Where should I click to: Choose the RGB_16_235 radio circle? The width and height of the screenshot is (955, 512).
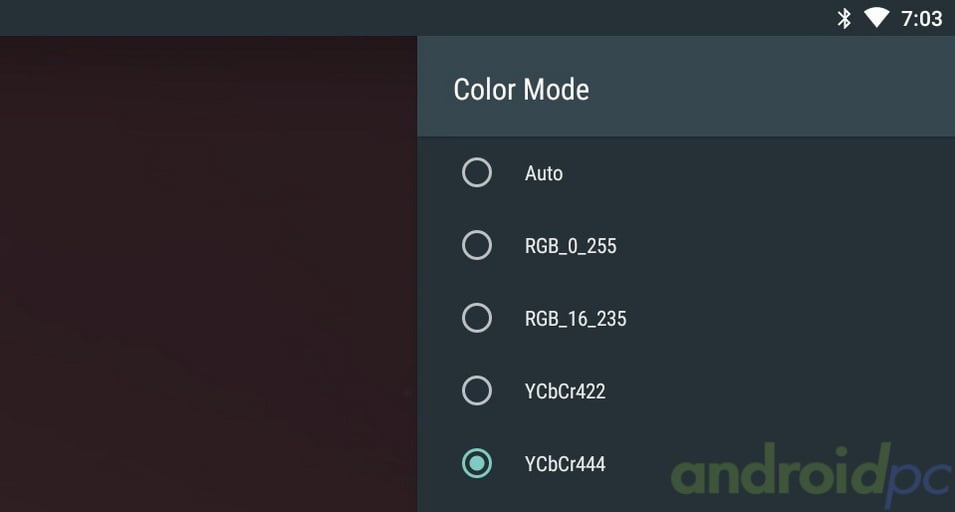477,318
